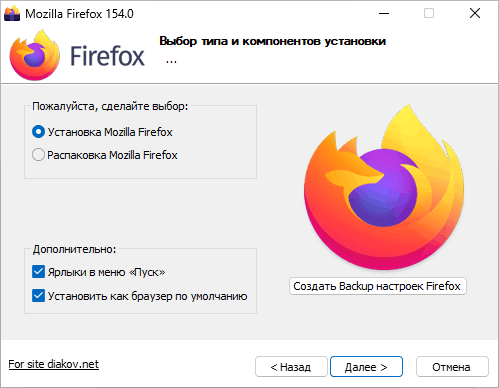Click the installer icon in the title bar
The width and height of the screenshot is (499, 388).
[12, 14]
